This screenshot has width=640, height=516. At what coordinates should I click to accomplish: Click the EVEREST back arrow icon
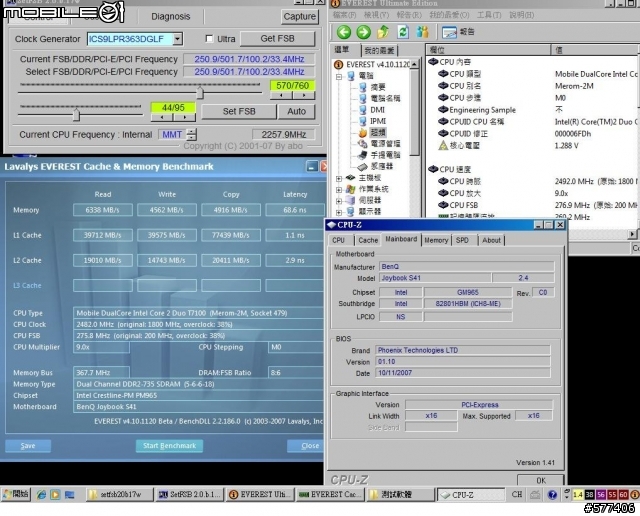(344, 31)
